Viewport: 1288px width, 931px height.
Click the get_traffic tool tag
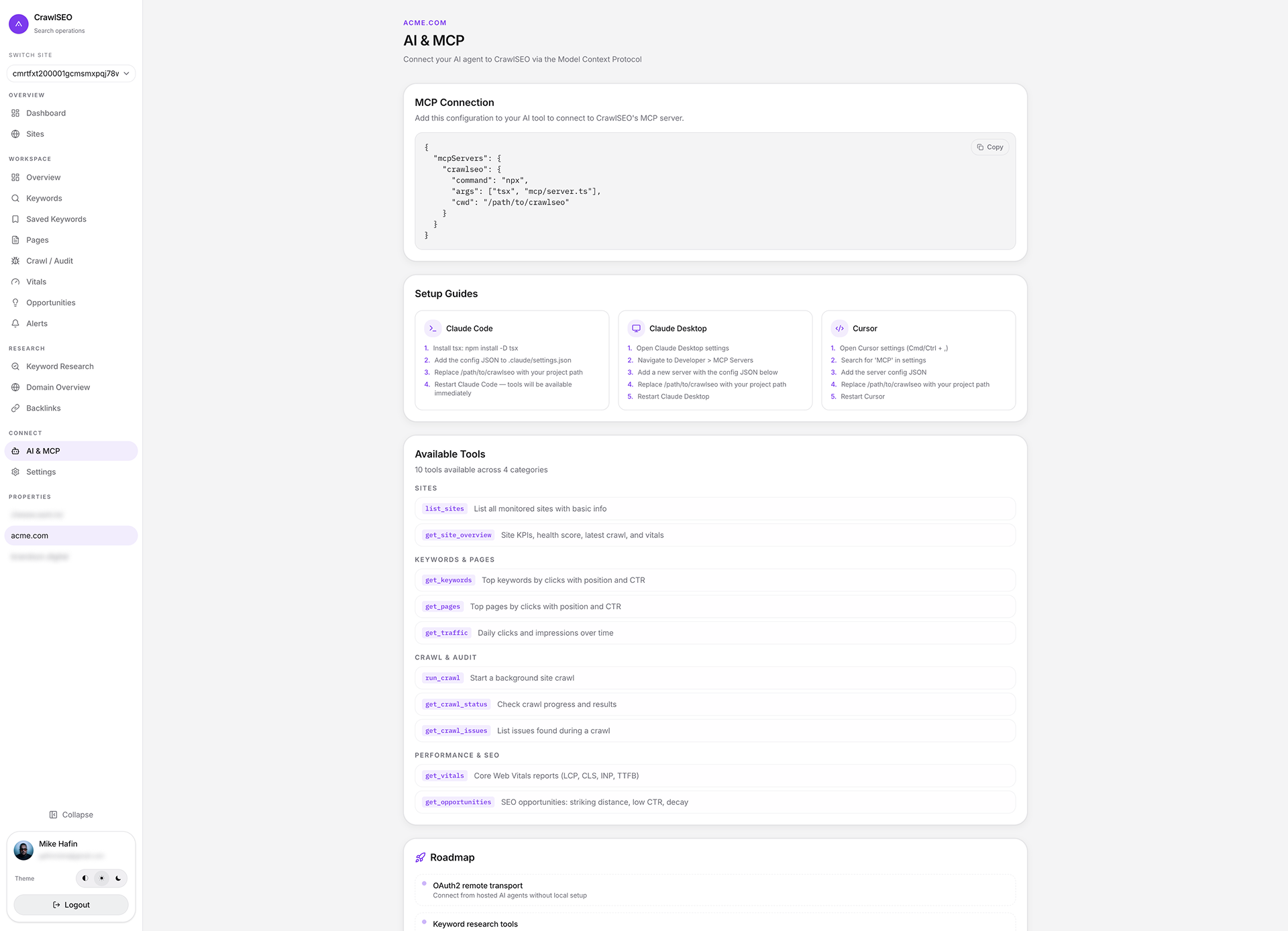[x=446, y=633]
